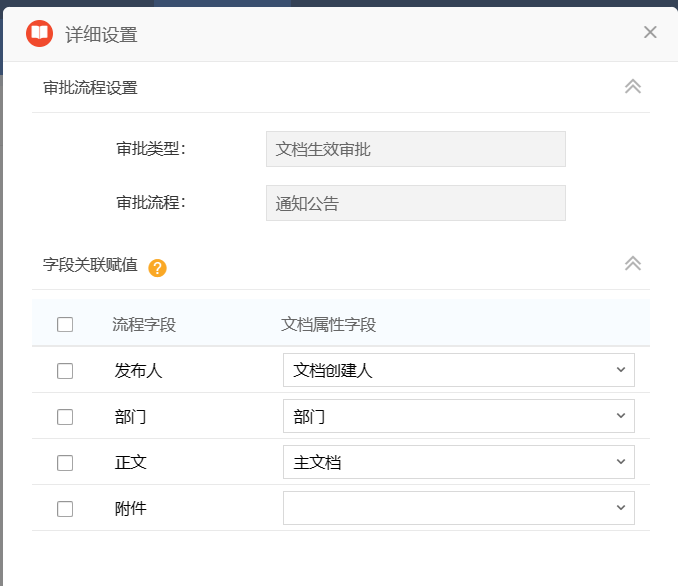Check the 部门 row checkbox
Screen dimensions: 678x586
tap(65, 417)
